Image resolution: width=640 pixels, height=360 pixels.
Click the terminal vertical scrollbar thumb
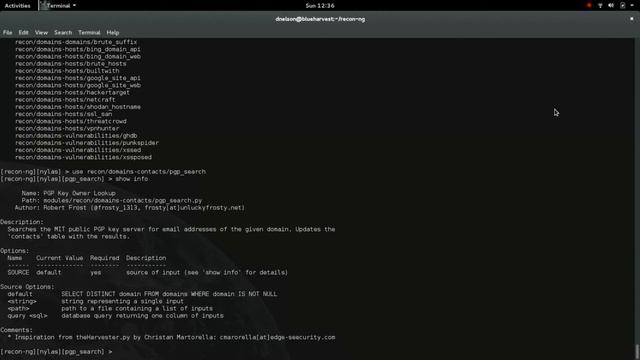coord(637,352)
